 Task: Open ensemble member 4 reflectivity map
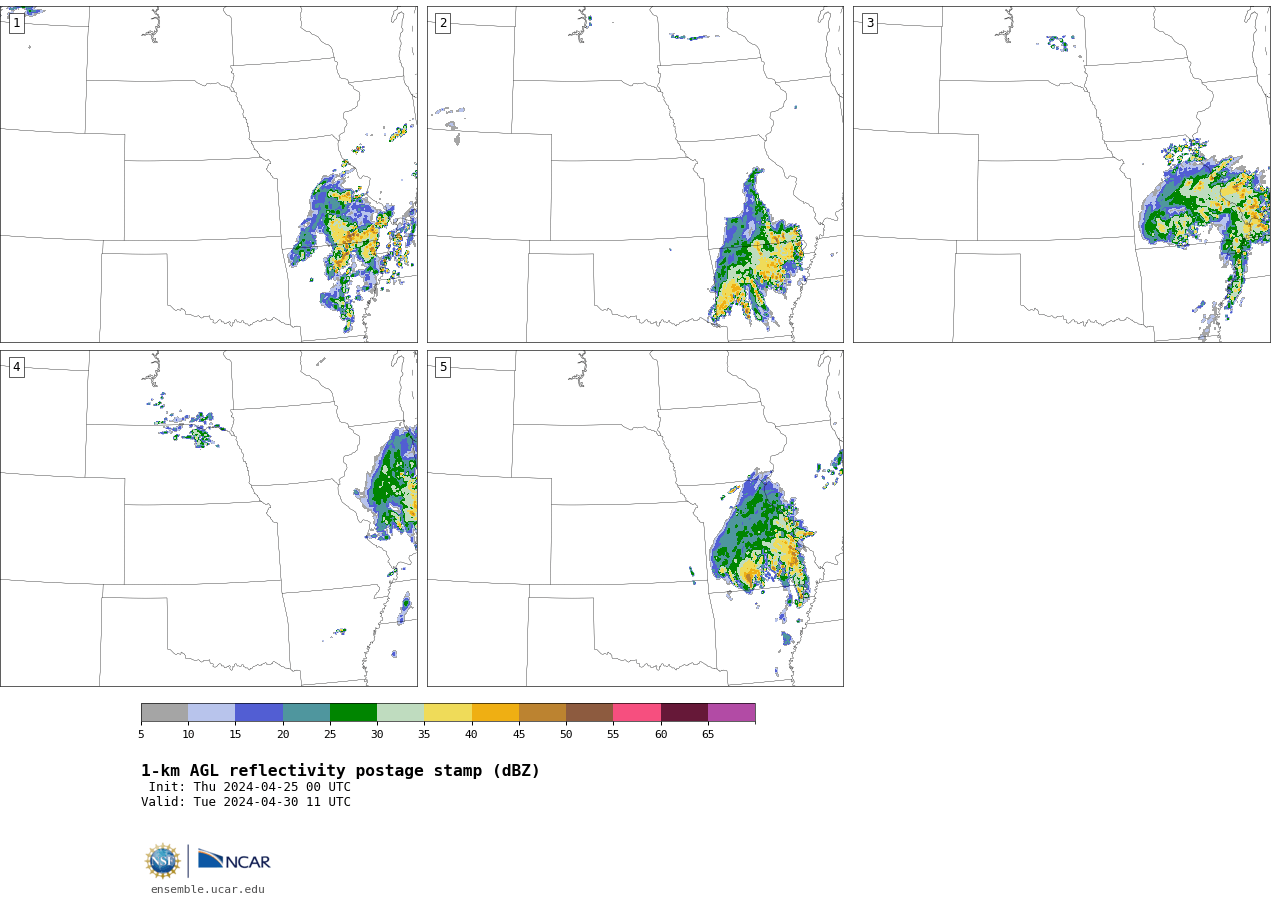(208, 518)
